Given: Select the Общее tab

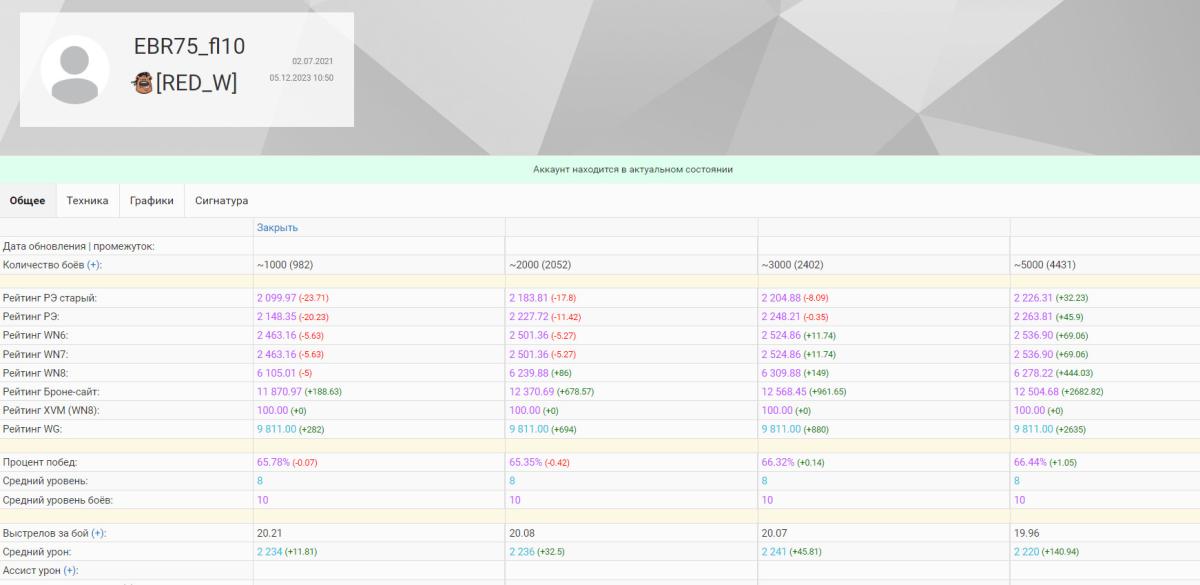Looking at the screenshot, I should coord(28,200).
